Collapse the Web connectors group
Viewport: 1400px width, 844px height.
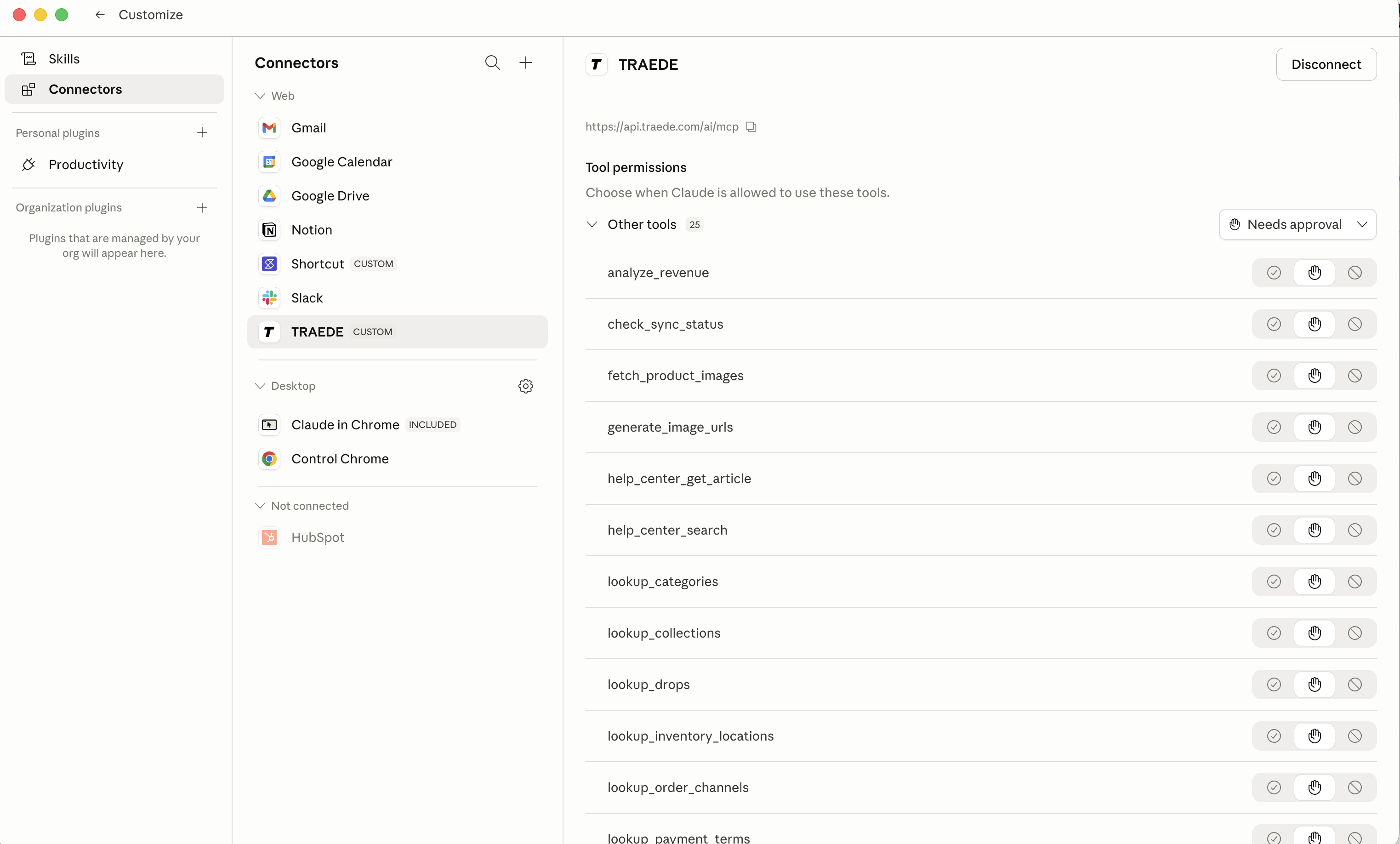point(260,96)
